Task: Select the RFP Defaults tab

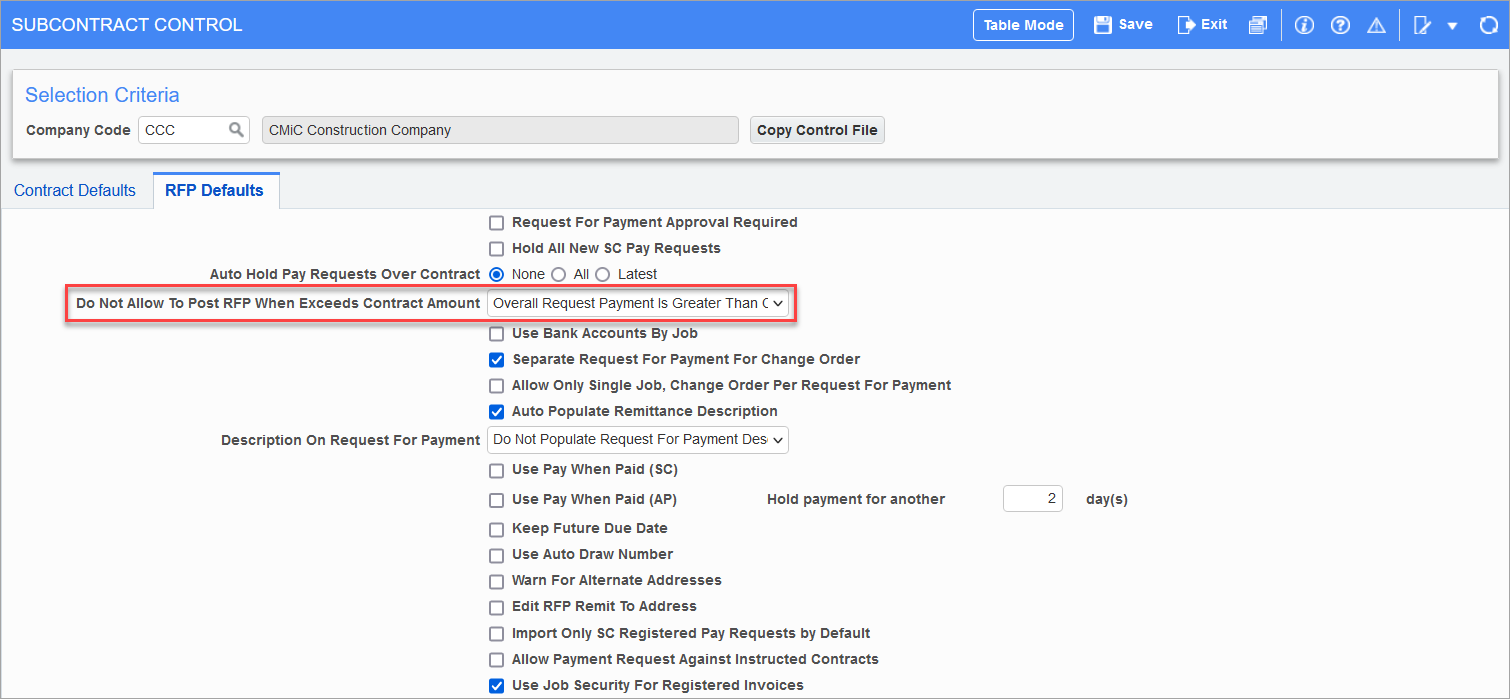Action: [x=215, y=190]
